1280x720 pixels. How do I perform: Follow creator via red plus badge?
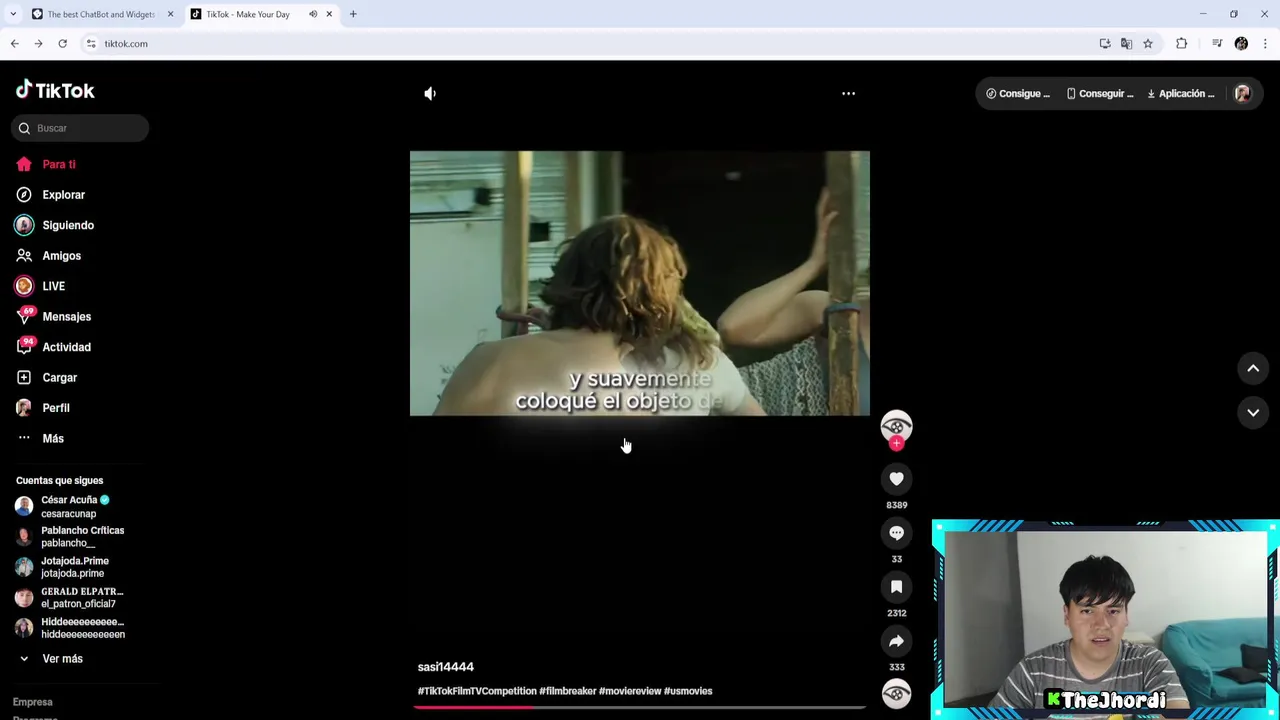pyautogui.click(x=896, y=444)
